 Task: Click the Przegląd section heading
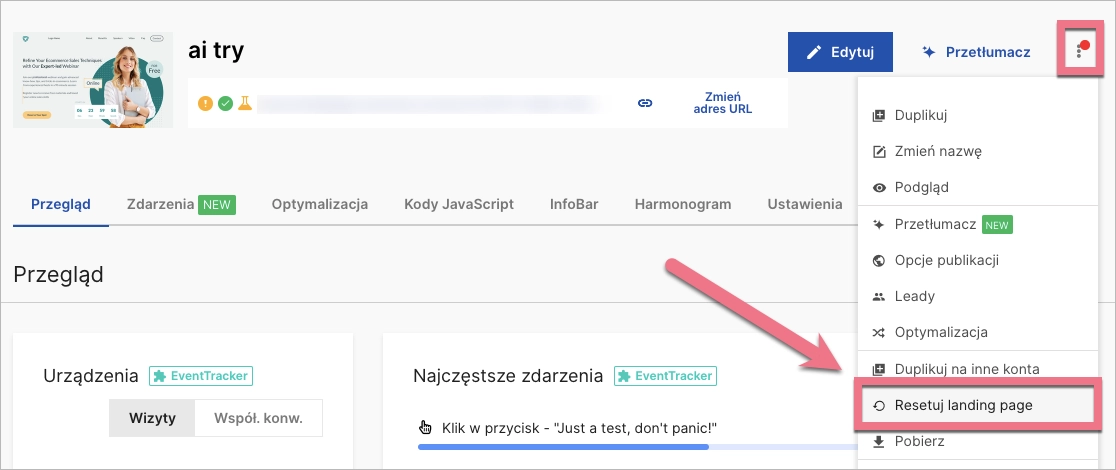point(58,274)
